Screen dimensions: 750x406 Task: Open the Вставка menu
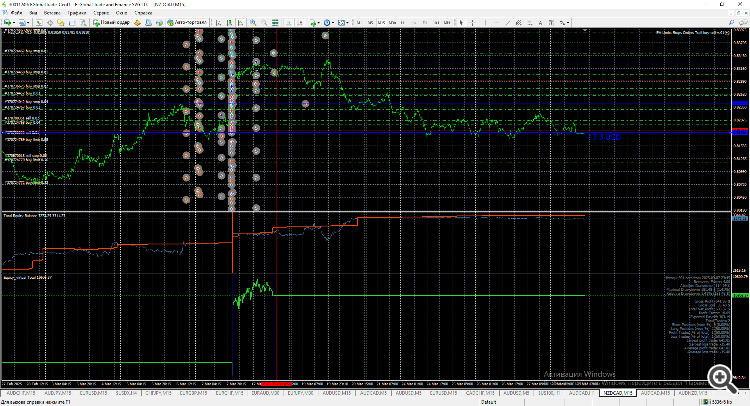coord(52,13)
